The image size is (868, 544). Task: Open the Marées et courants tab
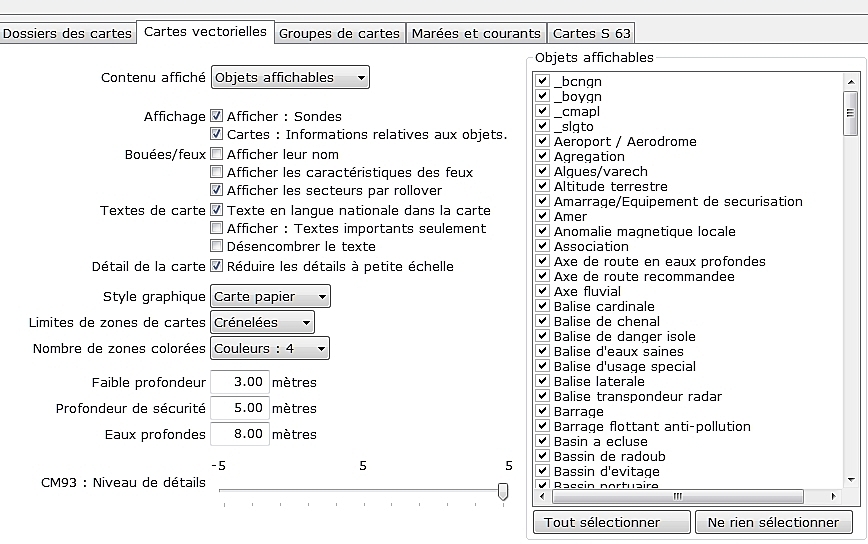[x=476, y=33]
